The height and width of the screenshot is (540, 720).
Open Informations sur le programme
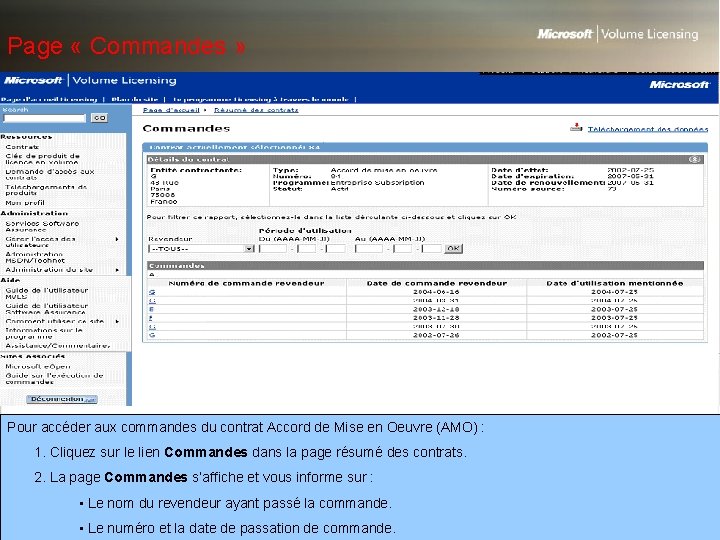pos(44,333)
